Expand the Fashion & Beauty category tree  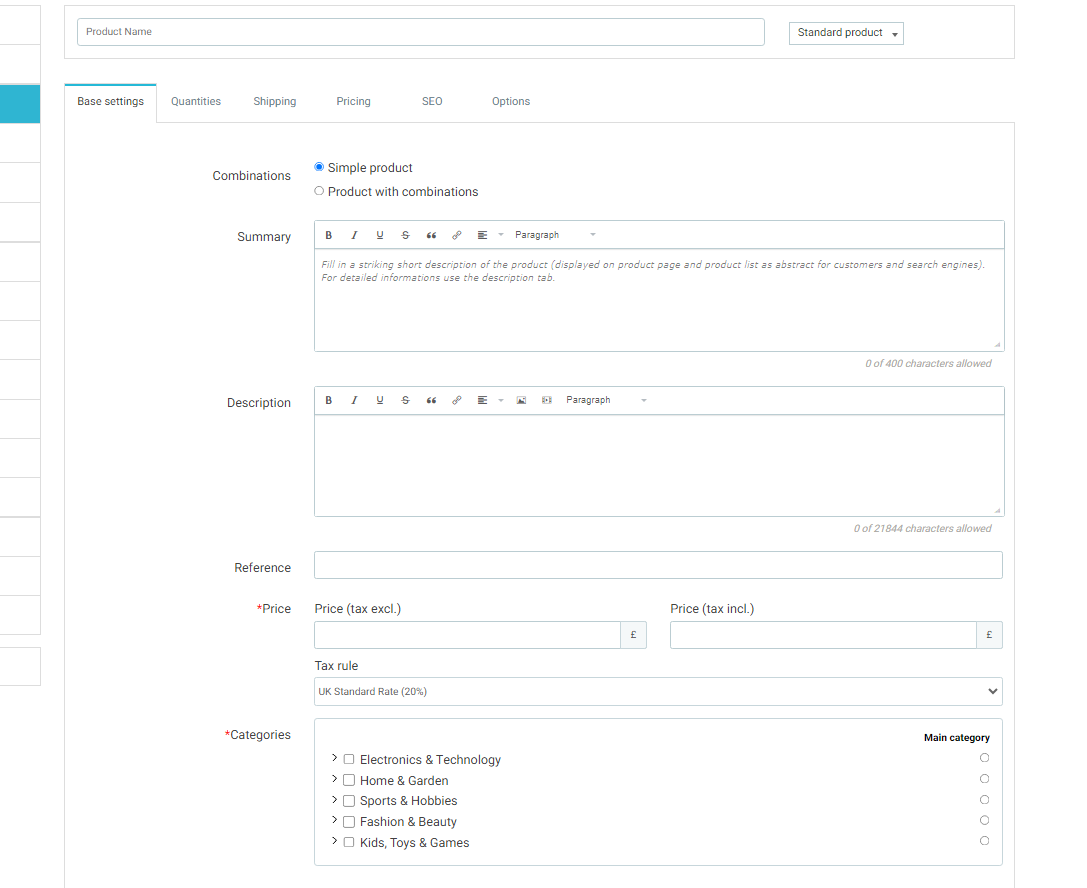pos(334,820)
